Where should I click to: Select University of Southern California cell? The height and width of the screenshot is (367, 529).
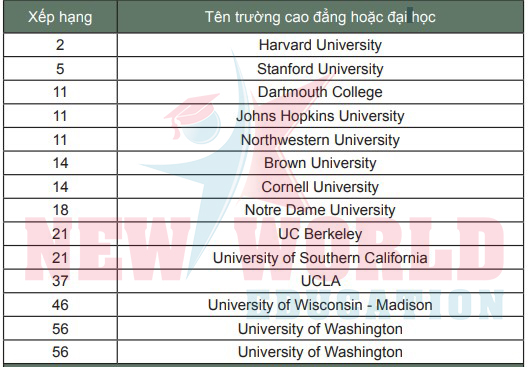[x=320, y=258]
